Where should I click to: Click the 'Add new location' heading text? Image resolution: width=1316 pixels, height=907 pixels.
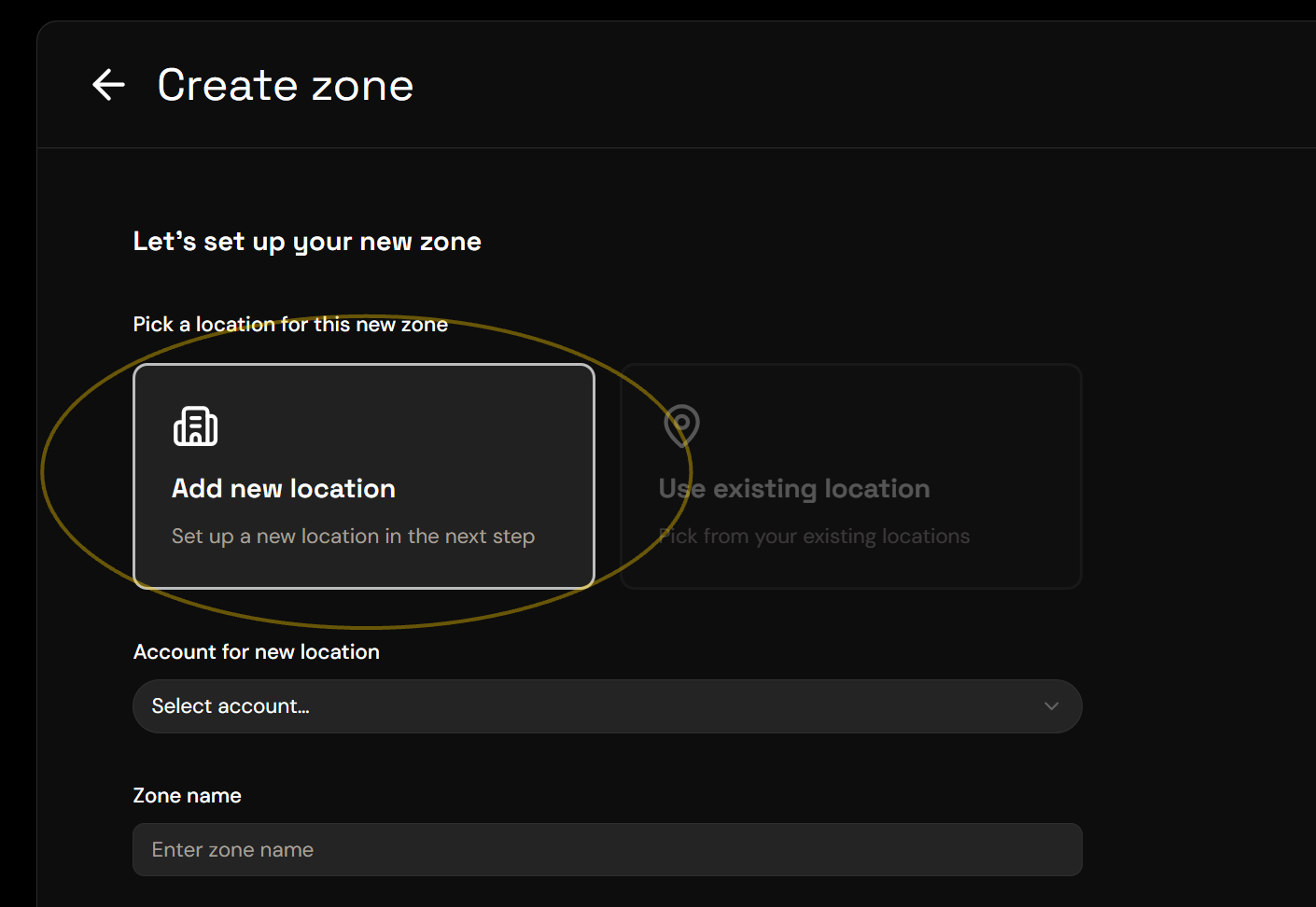pyautogui.click(x=284, y=489)
